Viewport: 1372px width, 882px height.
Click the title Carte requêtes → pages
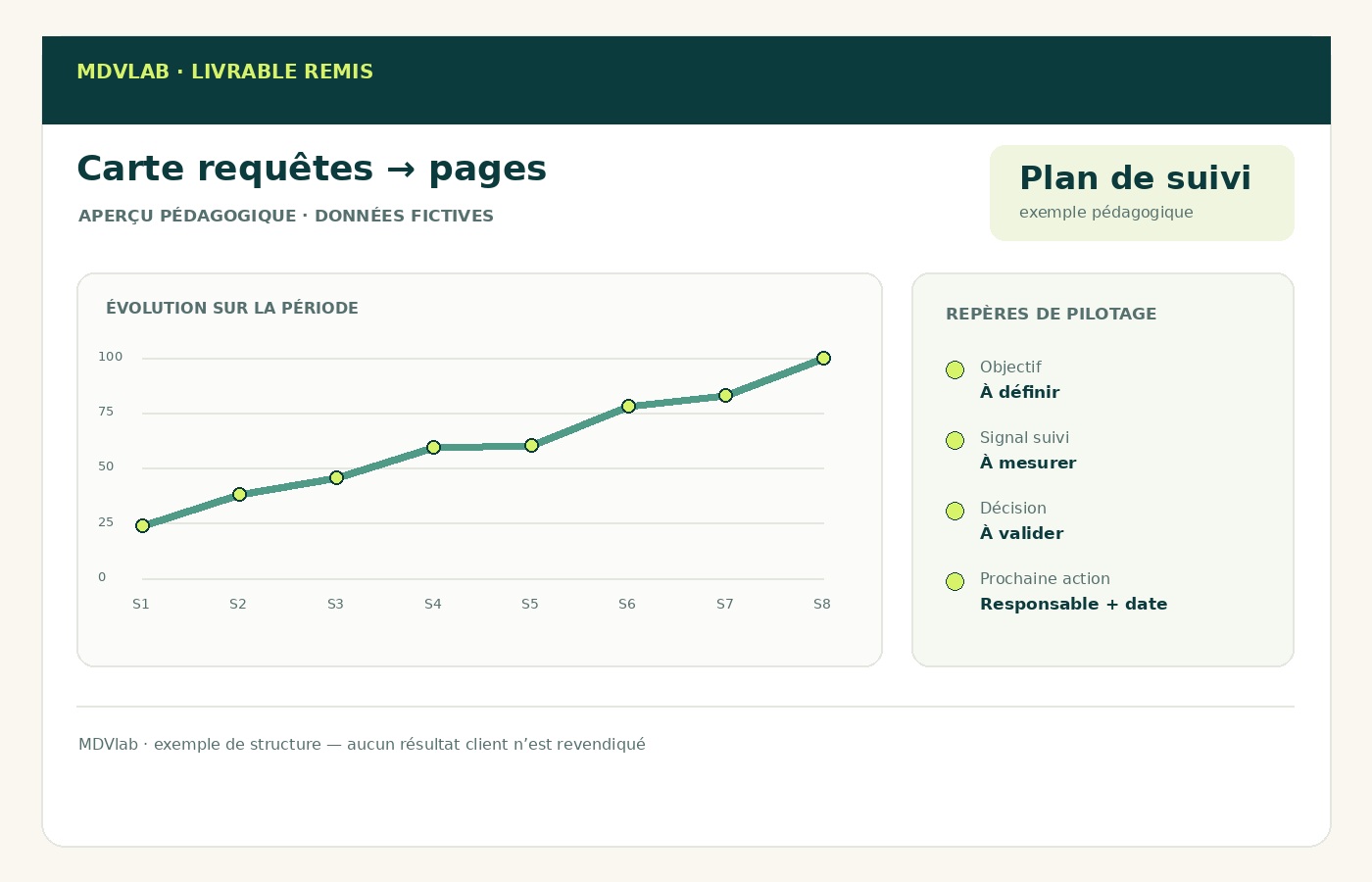(x=312, y=169)
